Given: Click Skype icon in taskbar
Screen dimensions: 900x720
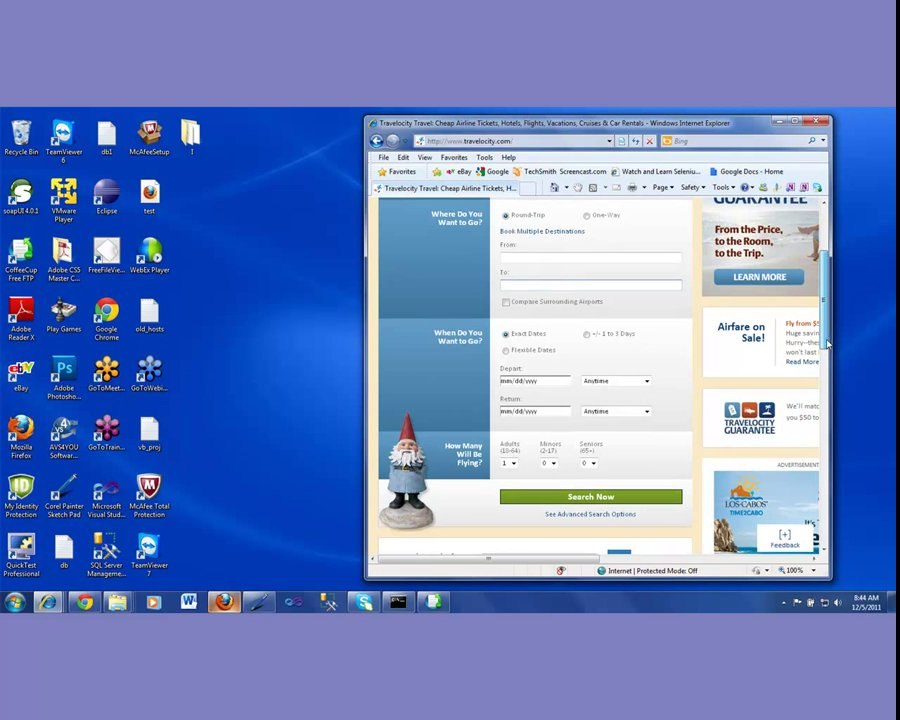Looking at the screenshot, I should coord(363,602).
